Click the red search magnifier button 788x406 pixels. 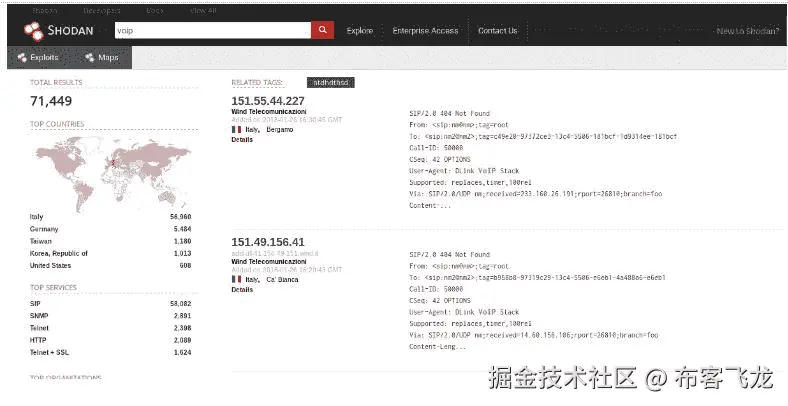pos(323,30)
